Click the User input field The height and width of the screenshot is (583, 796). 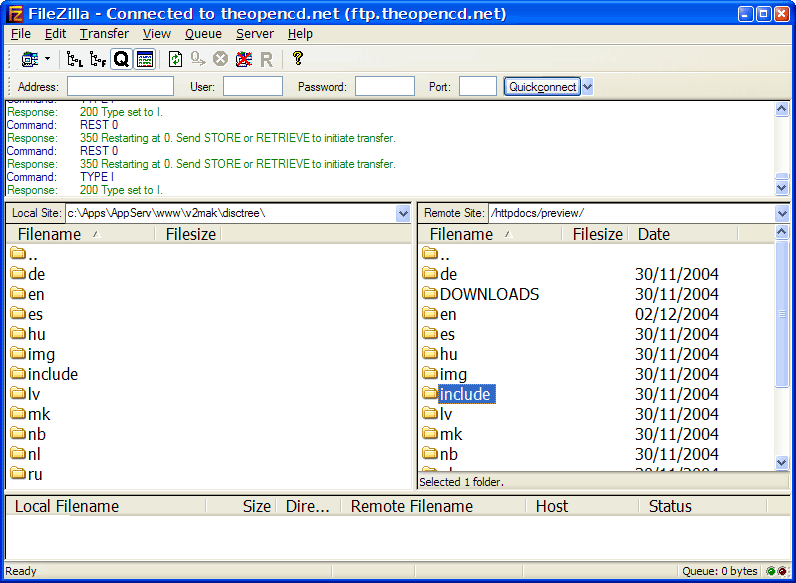click(x=253, y=86)
